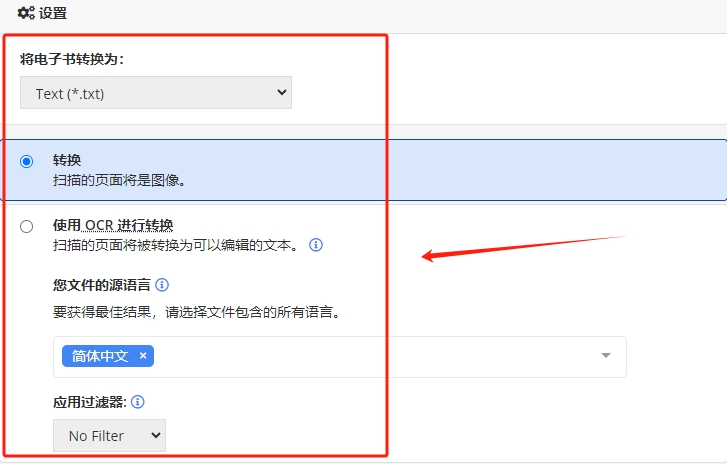Viewport: 727px width, 464px height.
Task: Click the 将电子书转换为 label
Action: (72, 59)
